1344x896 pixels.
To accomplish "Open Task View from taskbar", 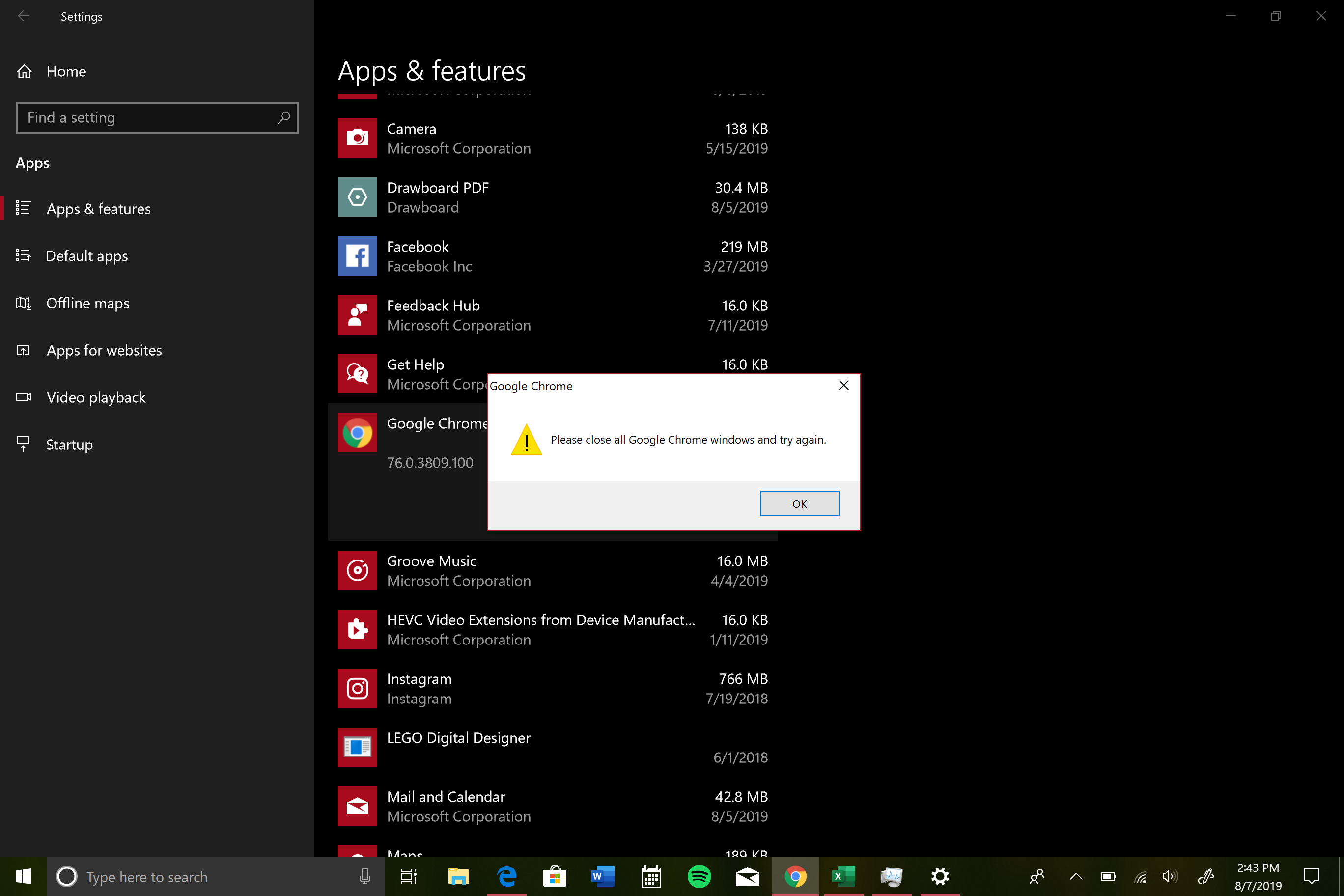I will (x=409, y=876).
